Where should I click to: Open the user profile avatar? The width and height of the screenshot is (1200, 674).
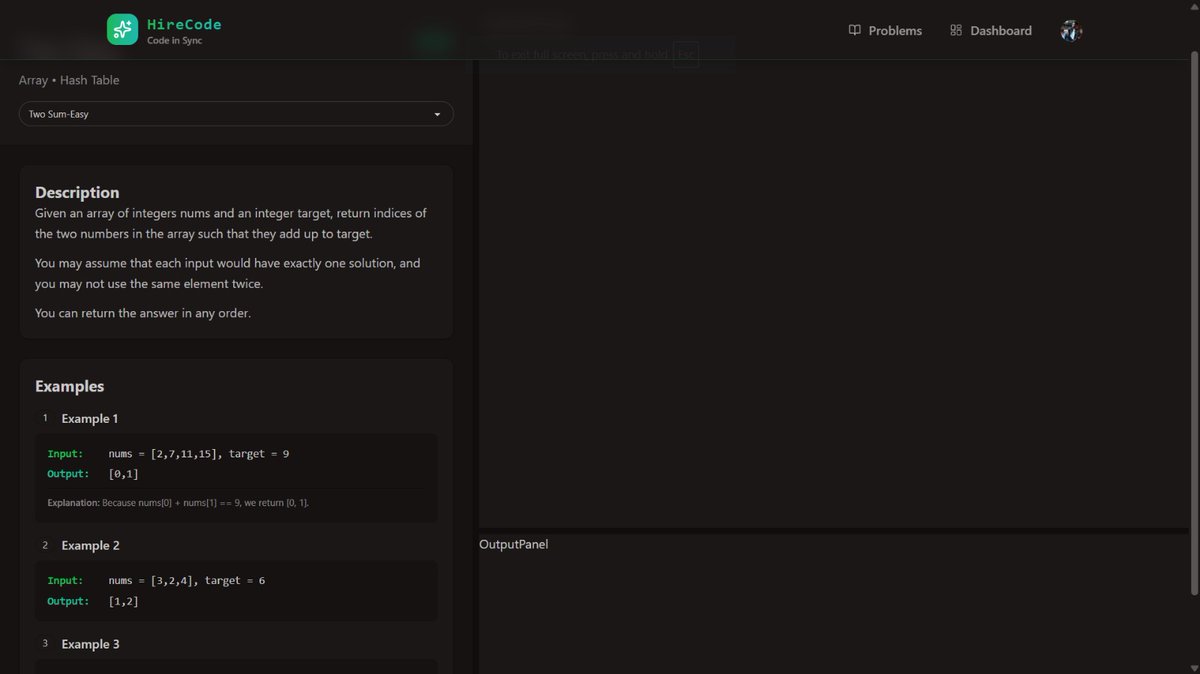tap(1071, 31)
